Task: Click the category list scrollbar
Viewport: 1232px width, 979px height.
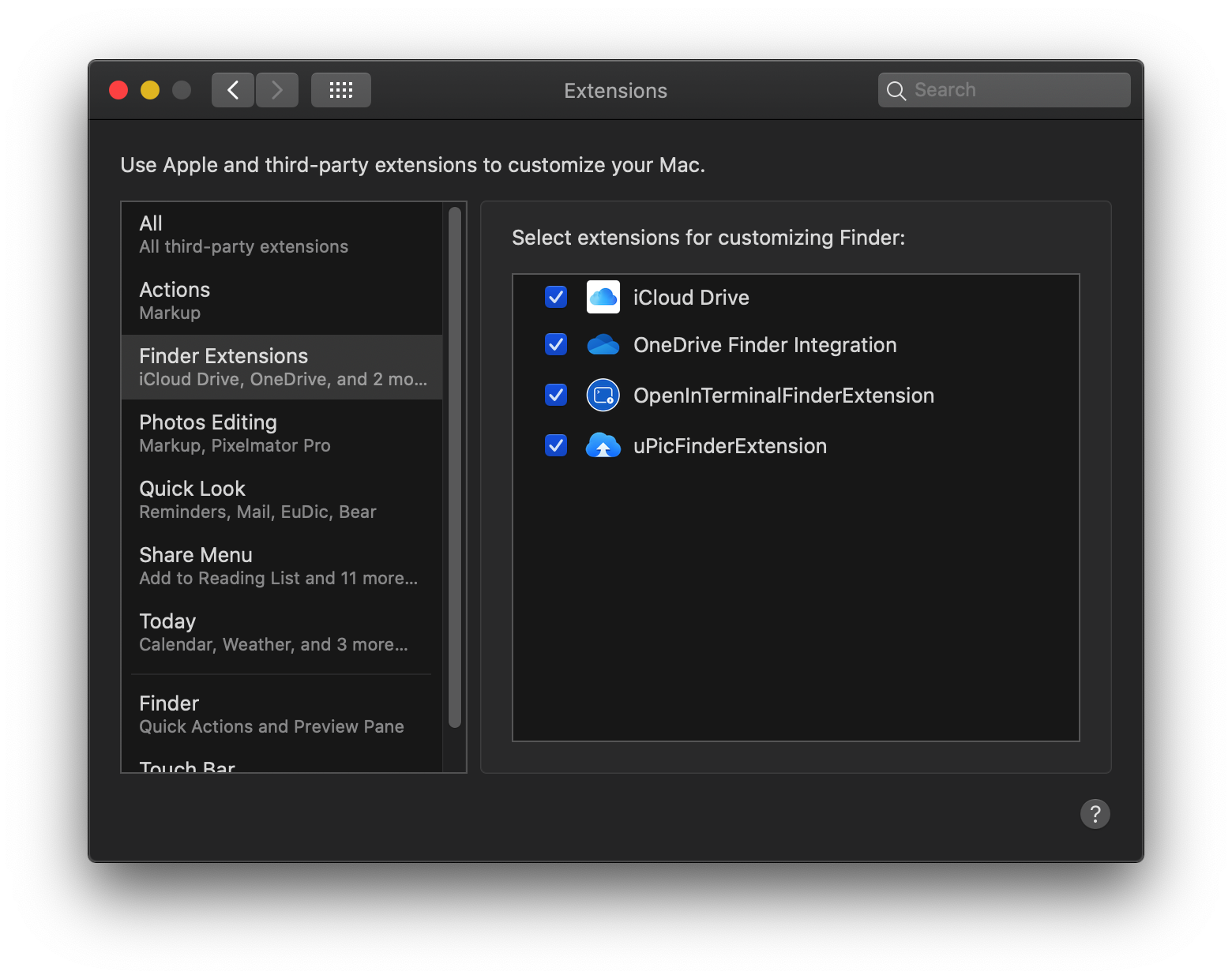Action: pos(455,467)
